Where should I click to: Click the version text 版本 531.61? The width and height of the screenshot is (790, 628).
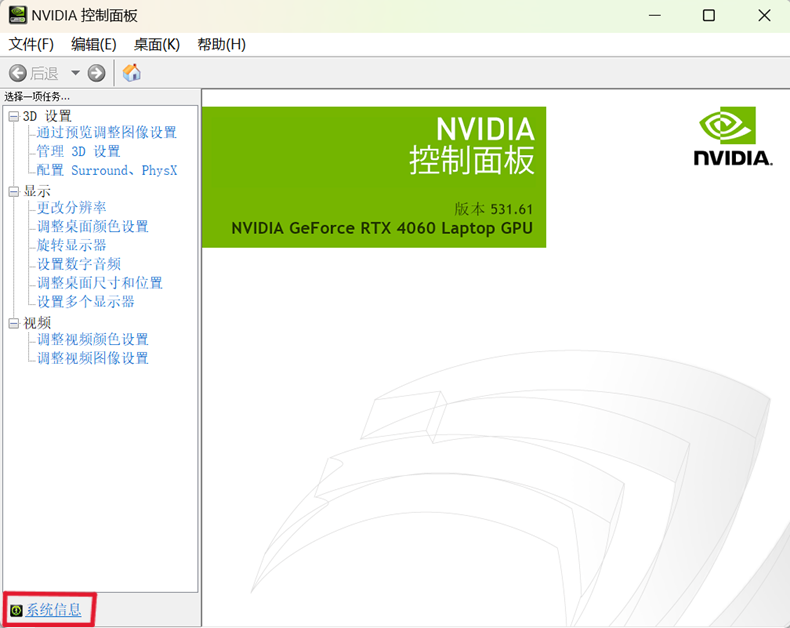coord(493,209)
